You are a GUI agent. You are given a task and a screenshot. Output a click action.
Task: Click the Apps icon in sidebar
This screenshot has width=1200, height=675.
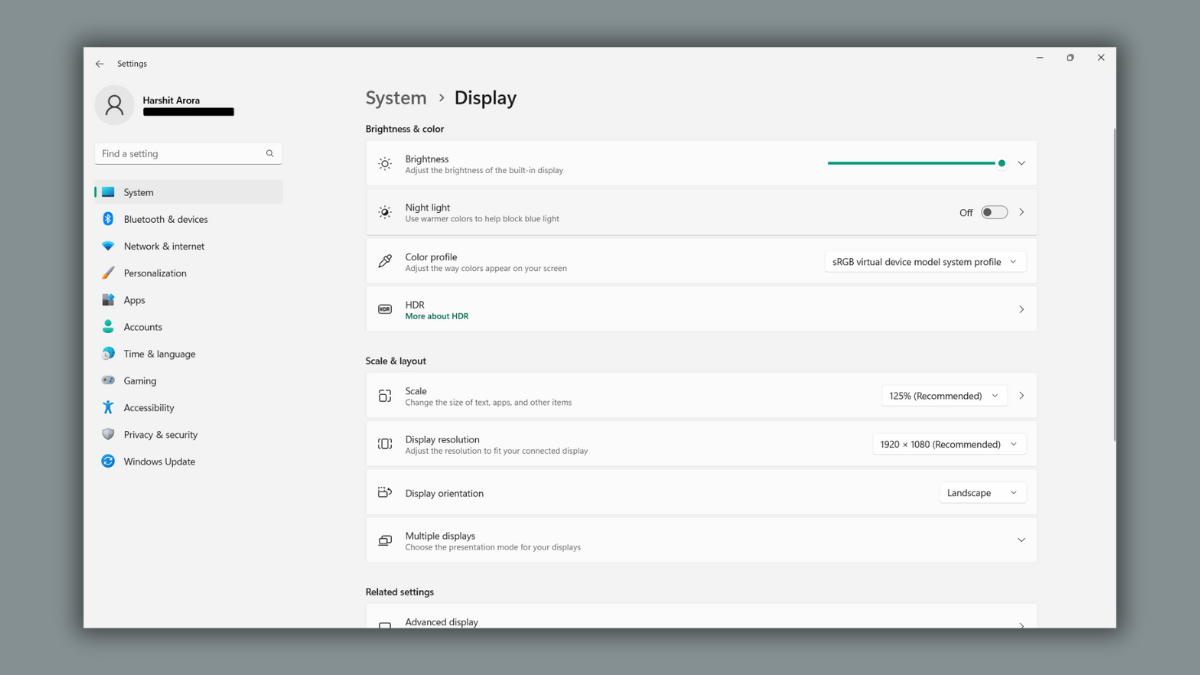(x=108, y=300)
